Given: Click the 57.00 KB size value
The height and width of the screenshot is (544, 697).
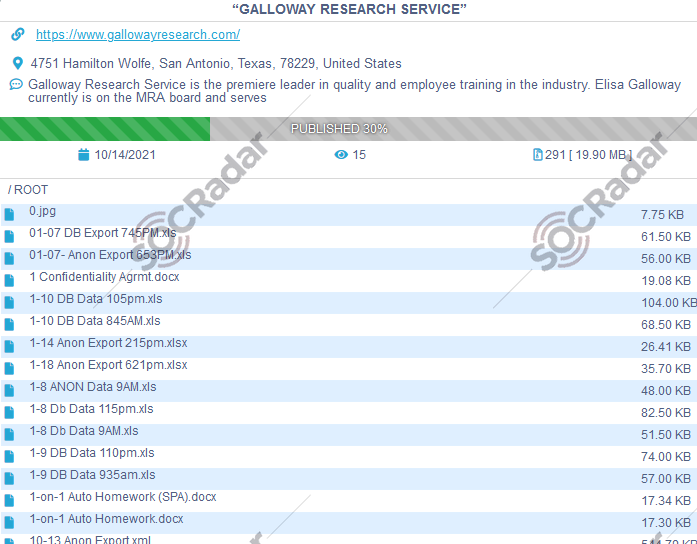Looking at the screenshot, I should point(665,479).
